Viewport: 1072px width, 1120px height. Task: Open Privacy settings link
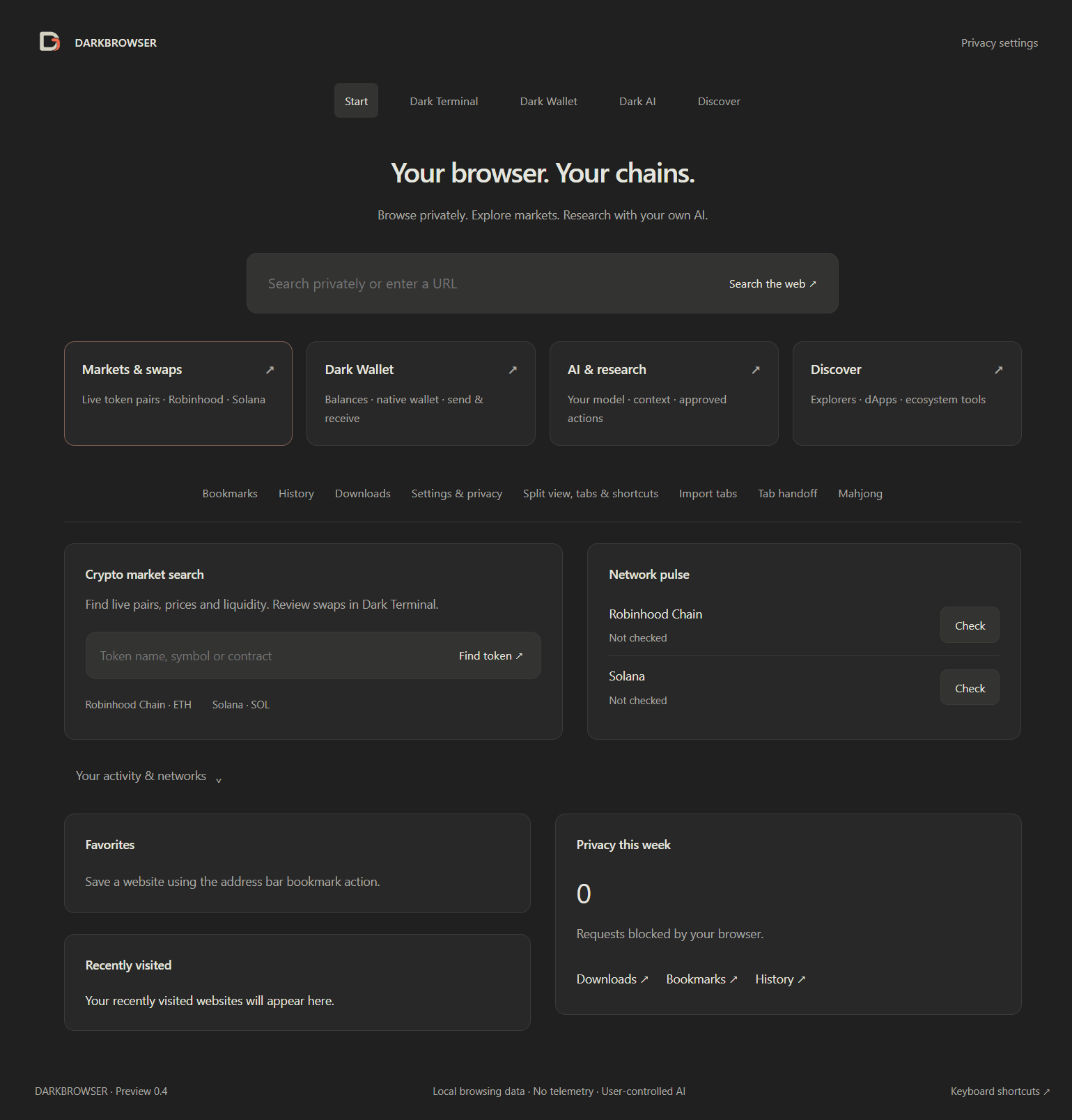1000,42
